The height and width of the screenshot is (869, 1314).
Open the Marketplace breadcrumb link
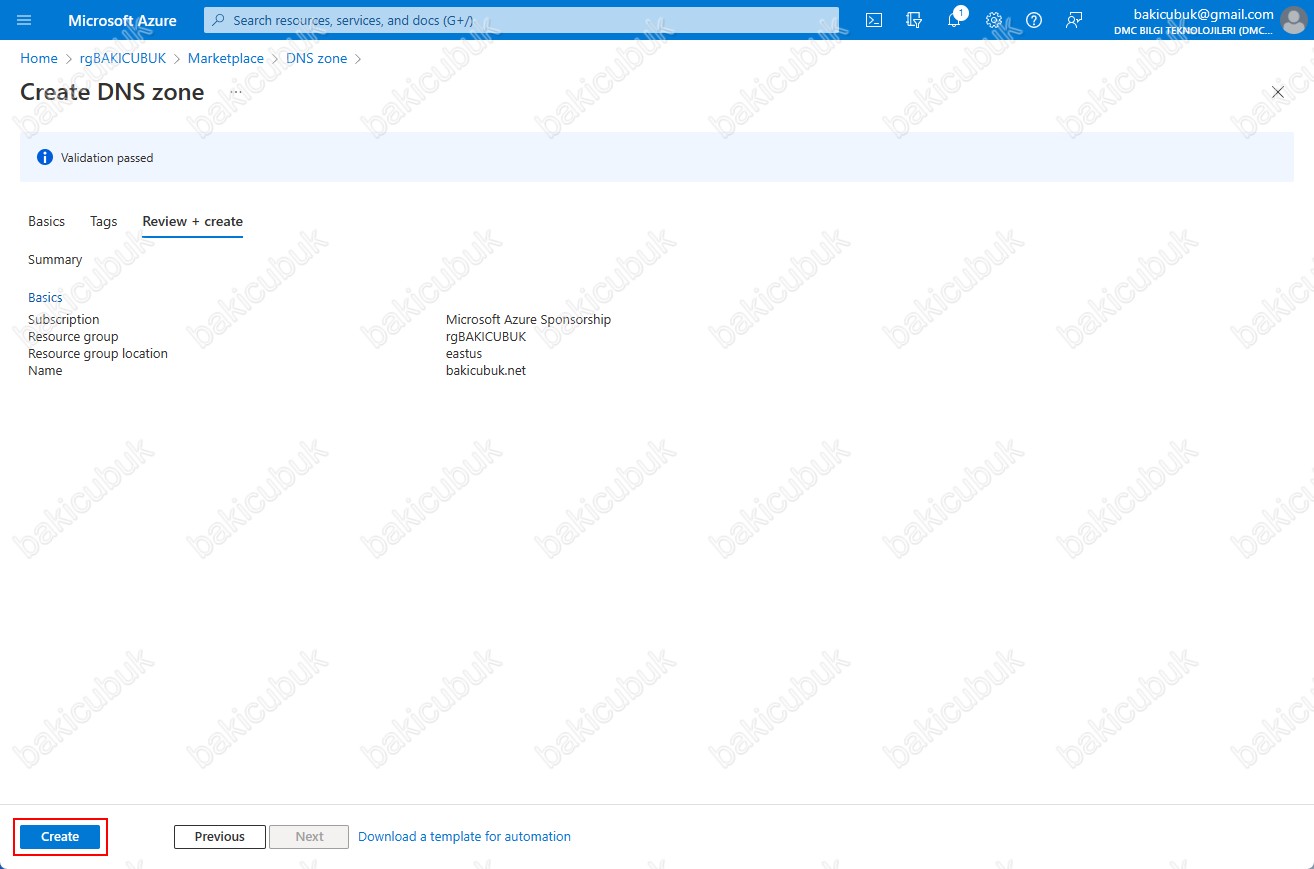click(226, 59)
